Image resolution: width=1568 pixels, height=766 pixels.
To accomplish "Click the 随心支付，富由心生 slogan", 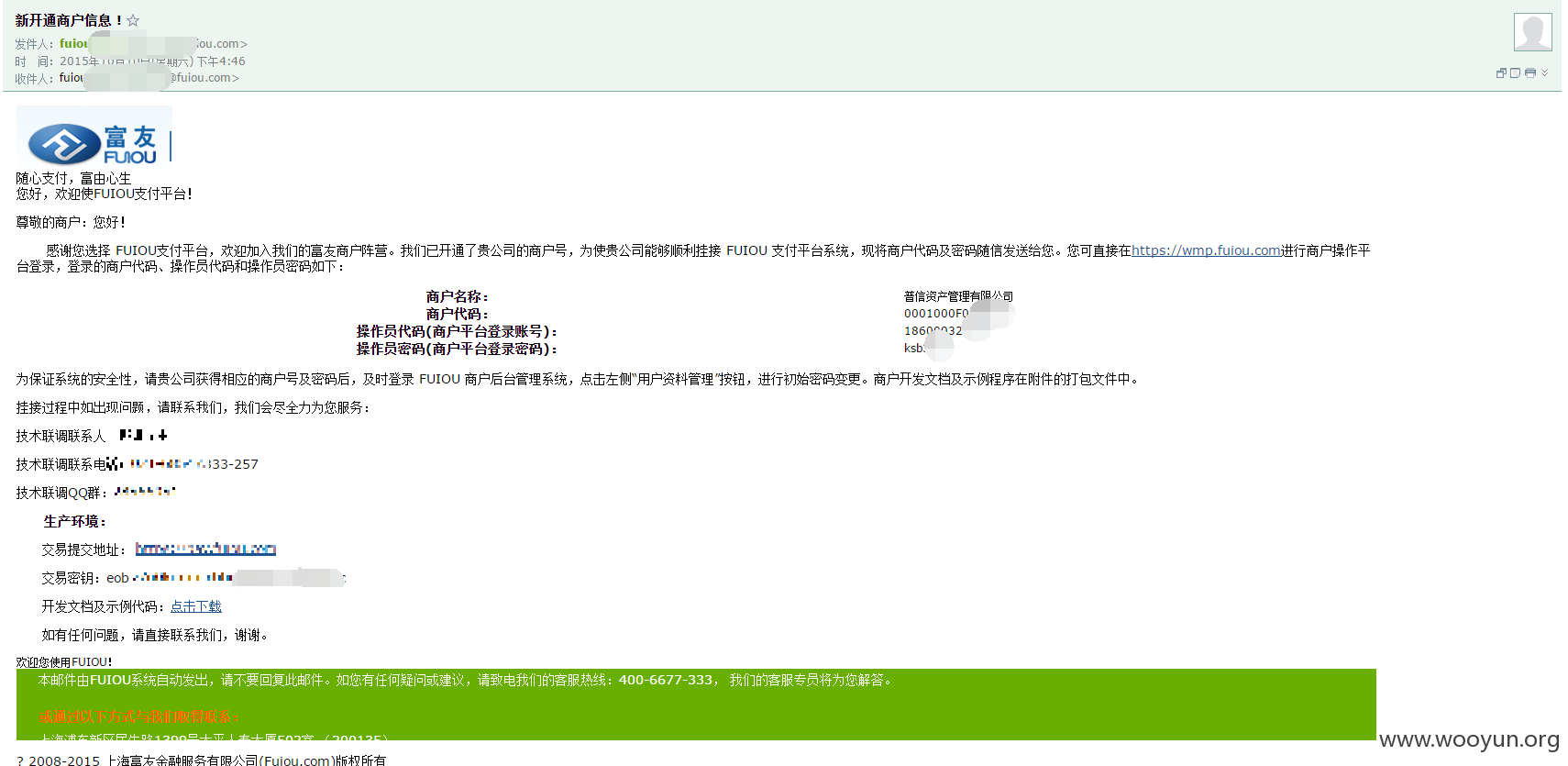I will pyautogui.click(x=73, y=178).
